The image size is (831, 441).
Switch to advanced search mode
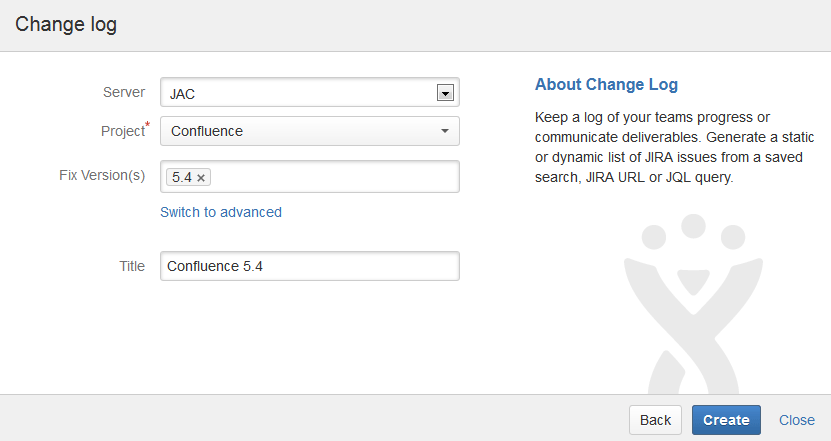(221, 212)
